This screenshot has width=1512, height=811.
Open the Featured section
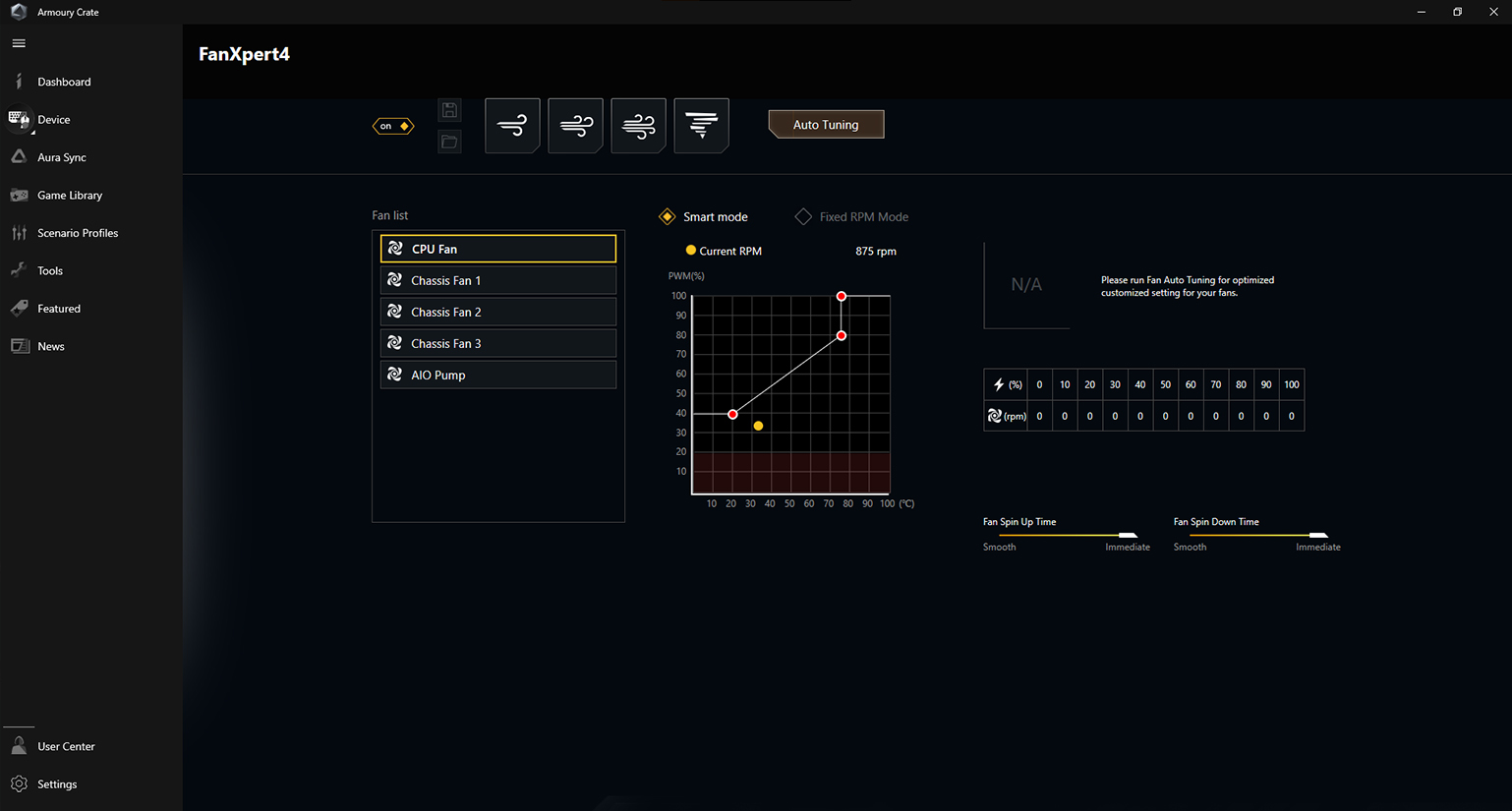(x=59, y=309)
